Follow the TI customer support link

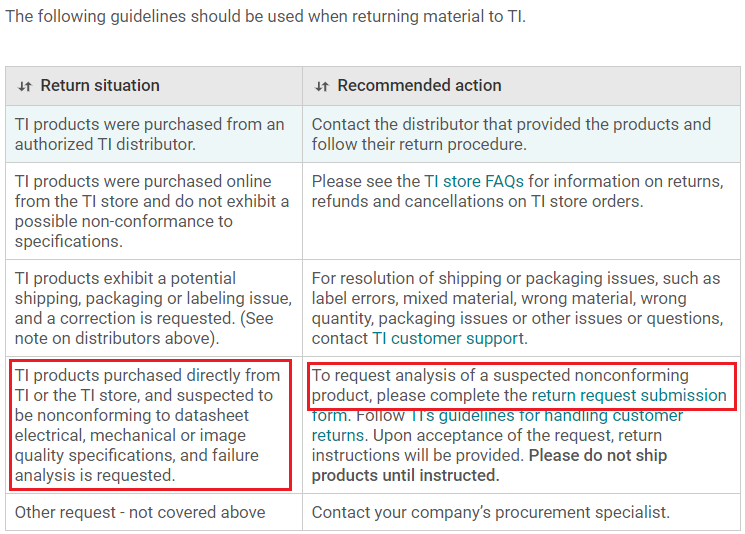tap(447, 338)
